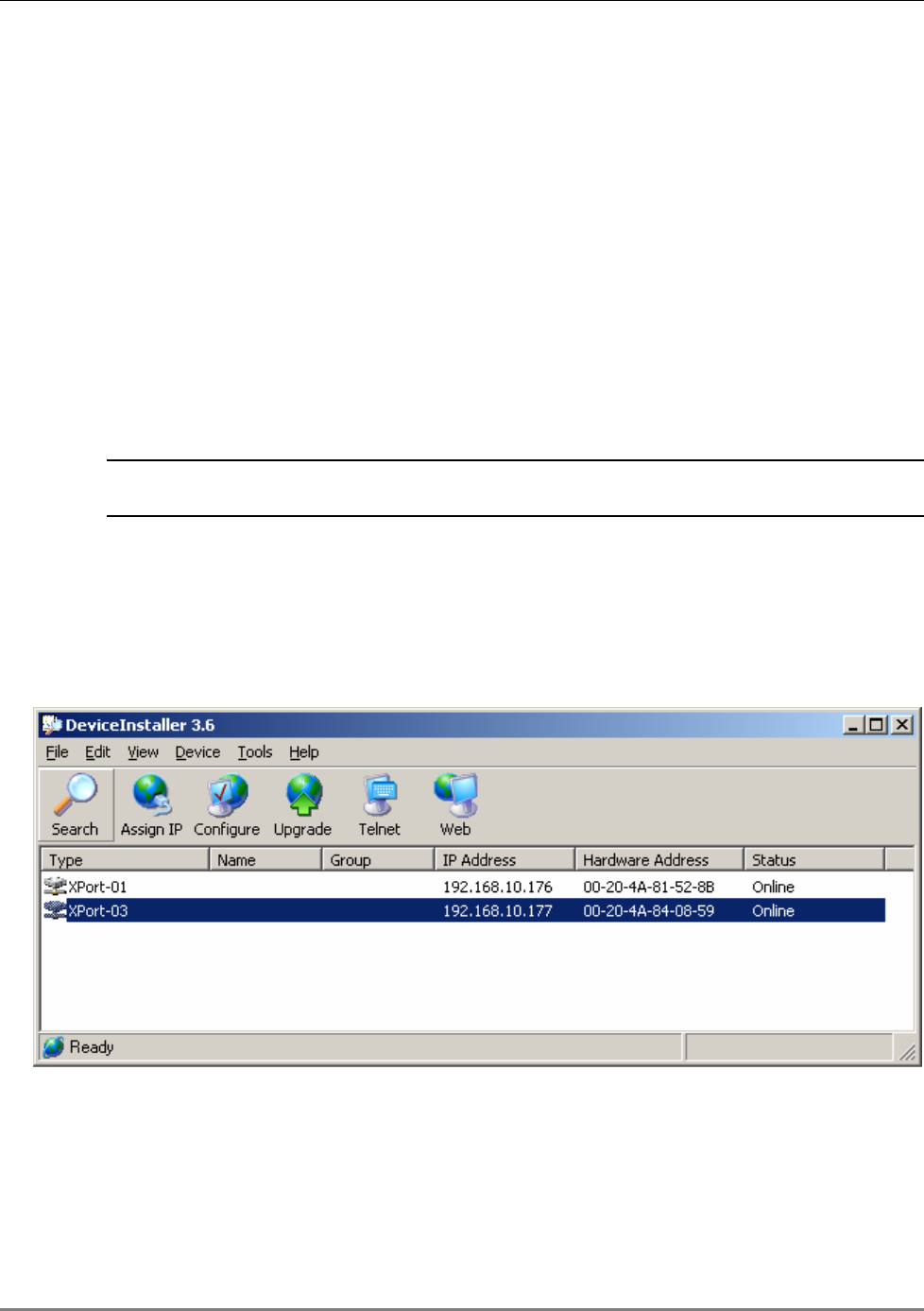The width and height of the screenshot is (924, 1311).
Task: Sort by Hardware Address column header
Action: 659,859
